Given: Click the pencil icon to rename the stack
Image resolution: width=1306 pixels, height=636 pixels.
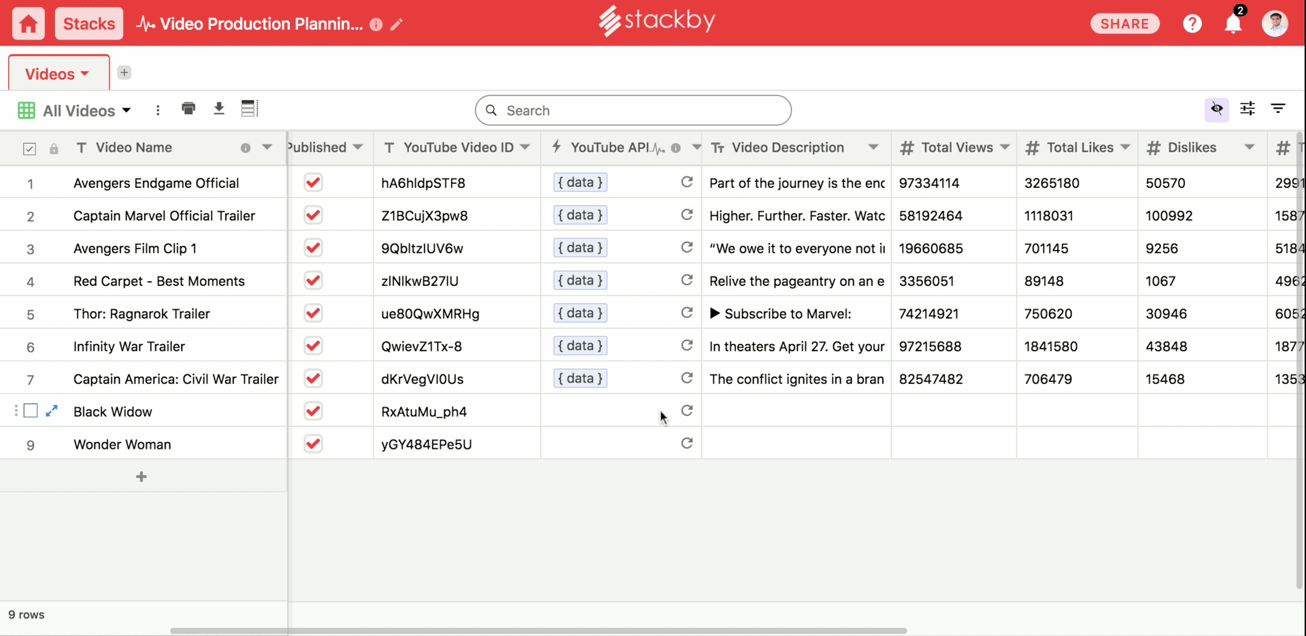Looking at the screenshot, I should [397, 24].
